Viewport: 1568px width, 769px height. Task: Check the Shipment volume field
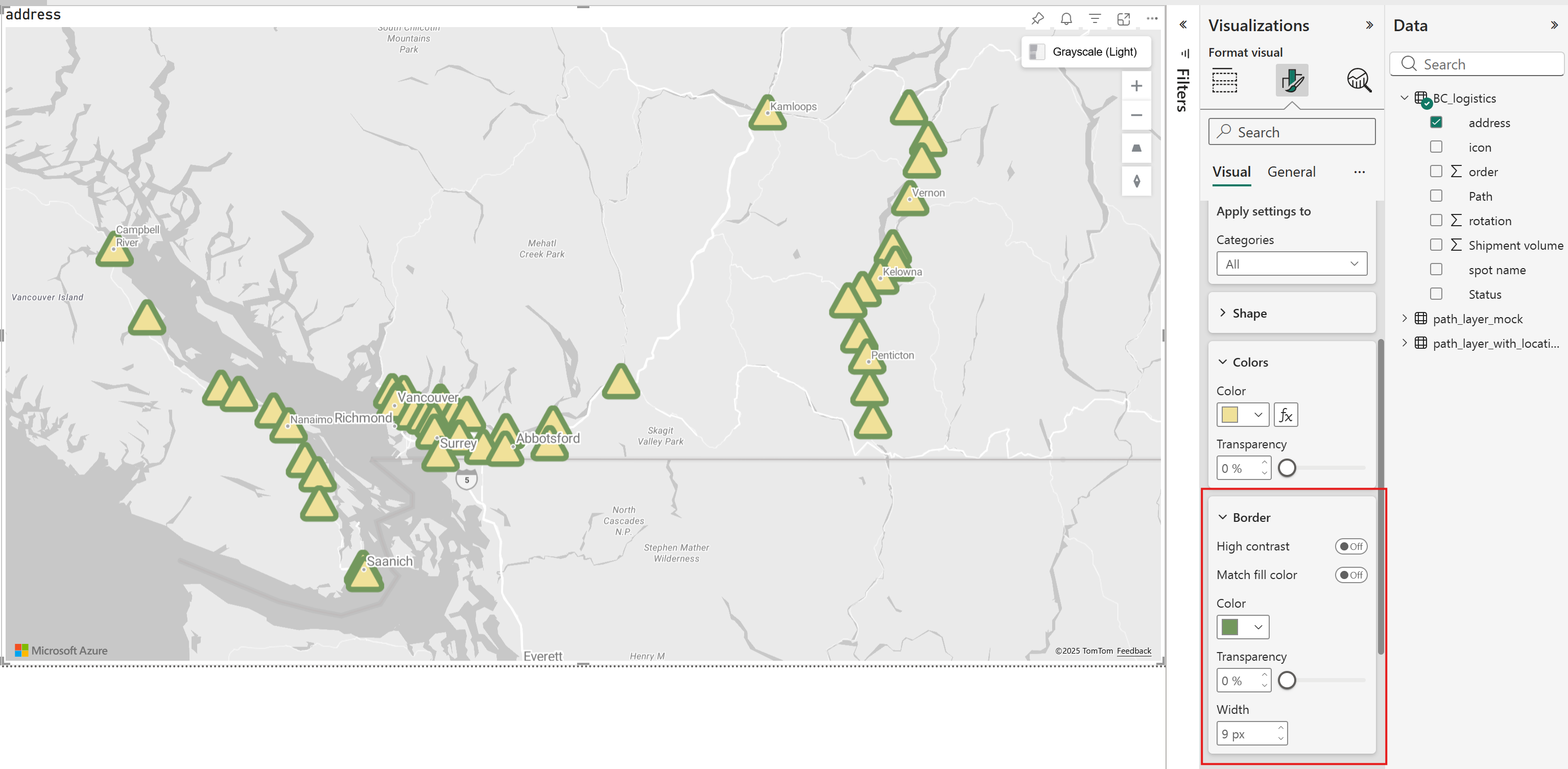pyautogui.click(x=1436, y=245)
